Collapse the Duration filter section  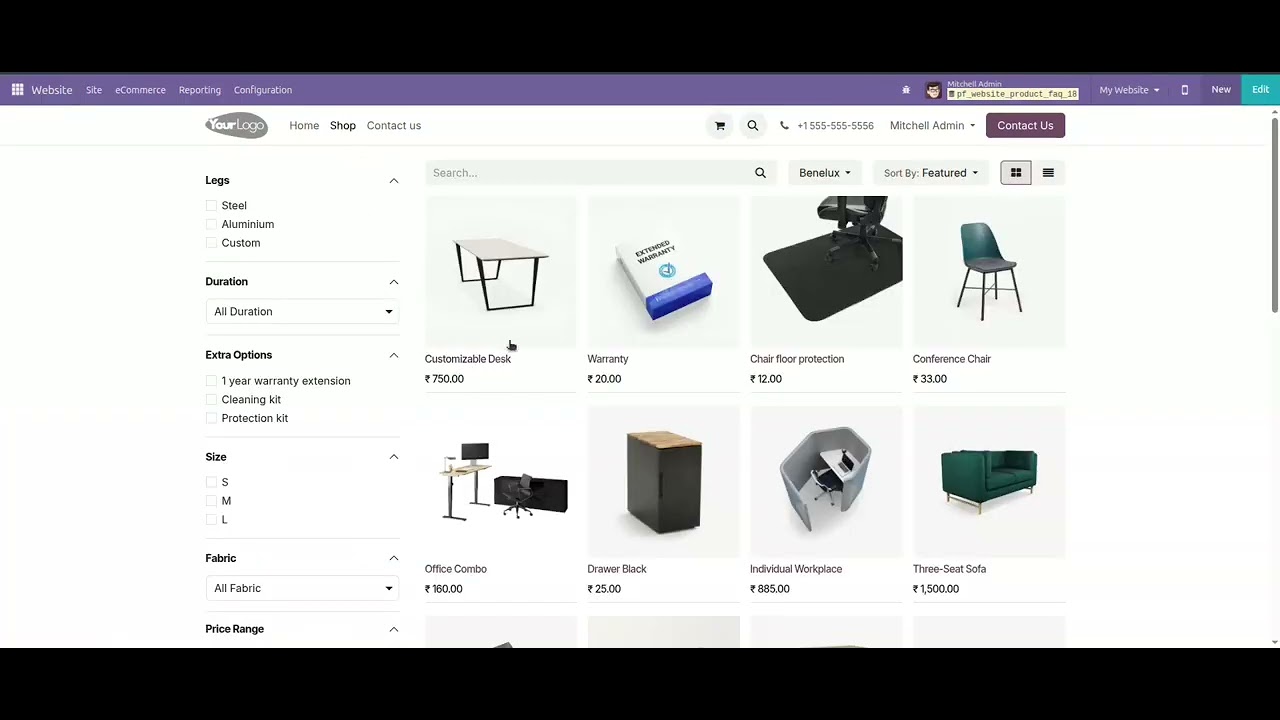(x=394, y=282)
